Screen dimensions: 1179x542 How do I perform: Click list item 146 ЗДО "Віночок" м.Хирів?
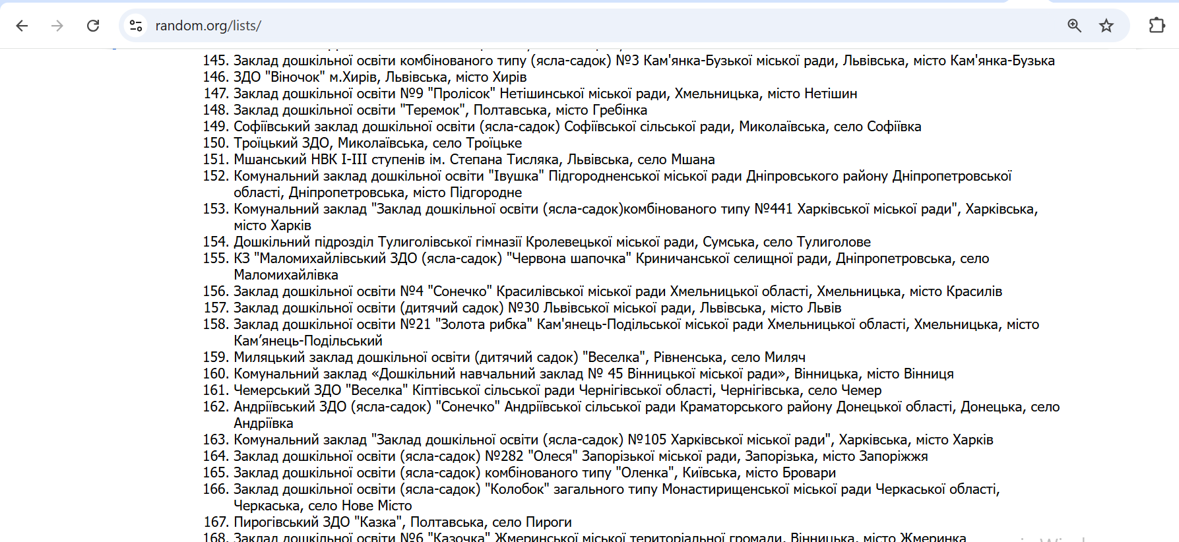[x=380, y=77]
